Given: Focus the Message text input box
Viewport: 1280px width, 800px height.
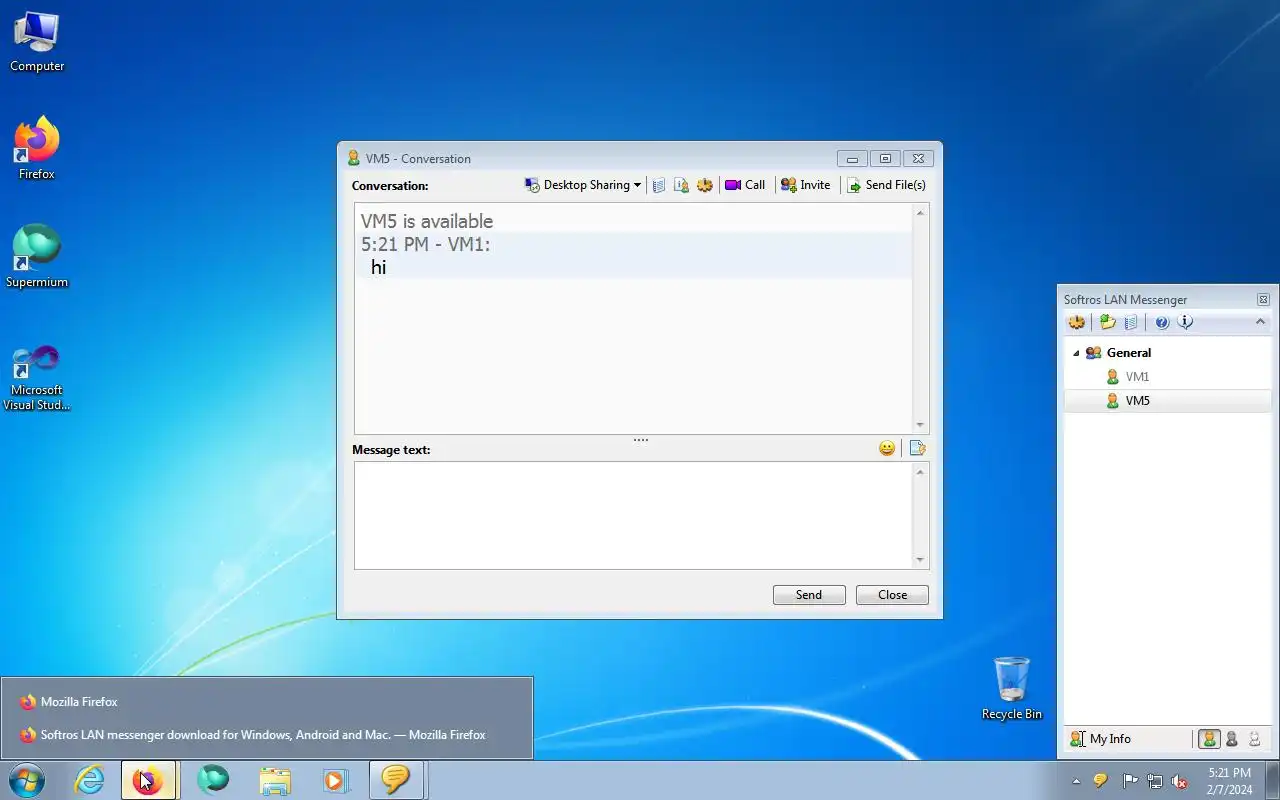Looking at the screenshot, I should click(x=633, y=515).
